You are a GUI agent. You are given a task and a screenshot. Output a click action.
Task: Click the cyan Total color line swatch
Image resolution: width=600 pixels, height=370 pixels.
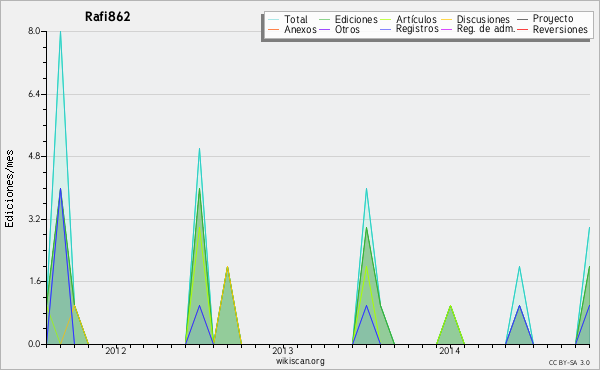(274, 20)
